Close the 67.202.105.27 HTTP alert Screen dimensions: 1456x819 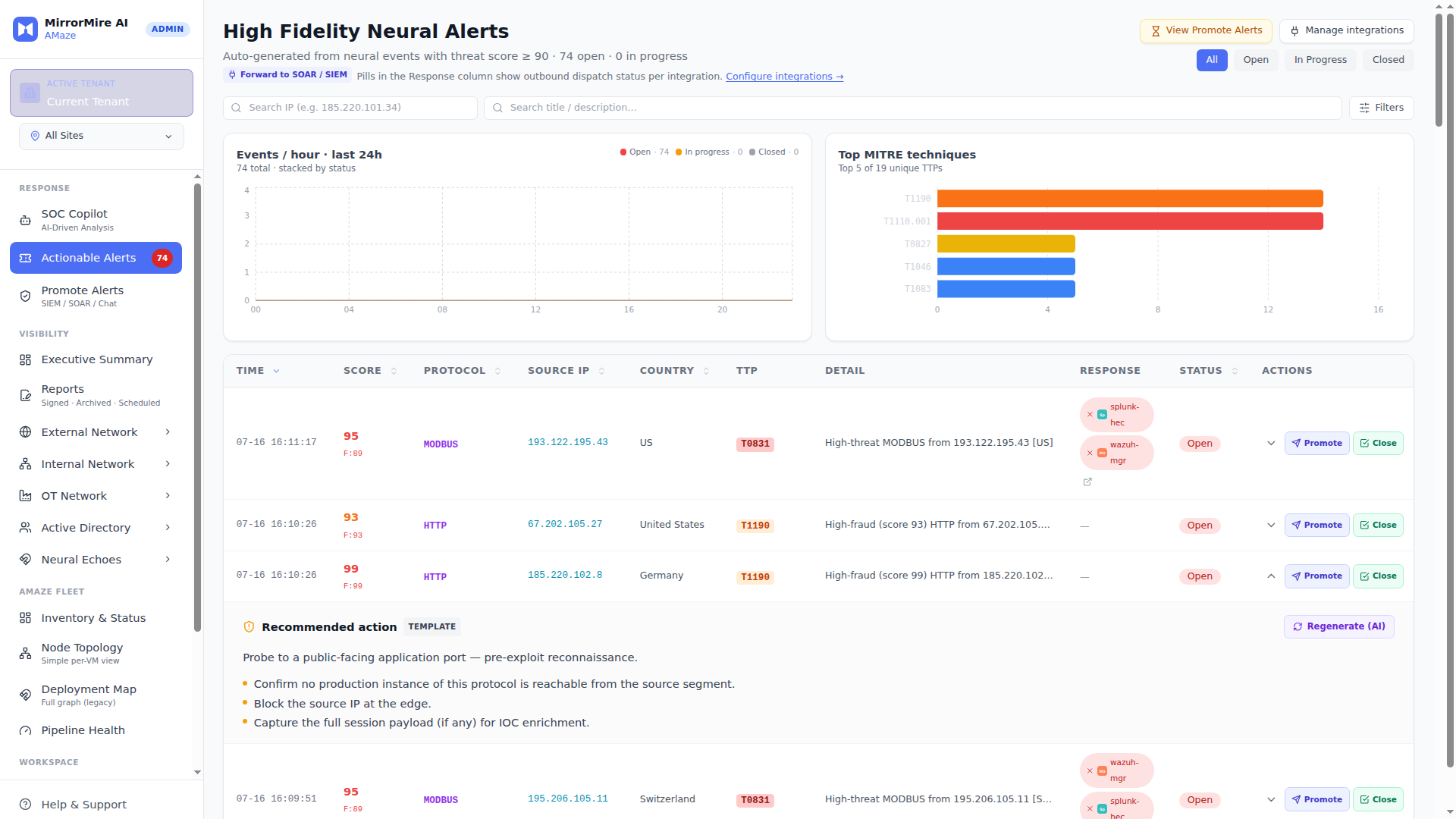coord(1378,526)
